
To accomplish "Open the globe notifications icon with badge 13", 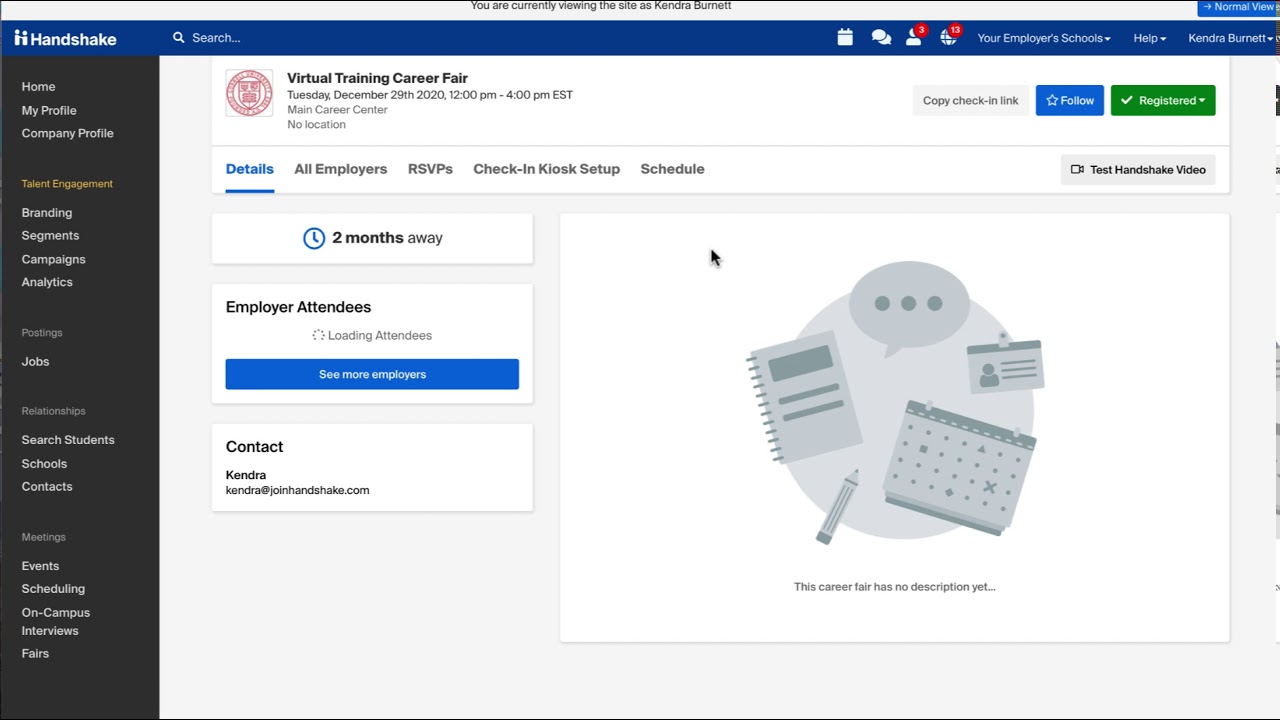I will tap(949, 37).
